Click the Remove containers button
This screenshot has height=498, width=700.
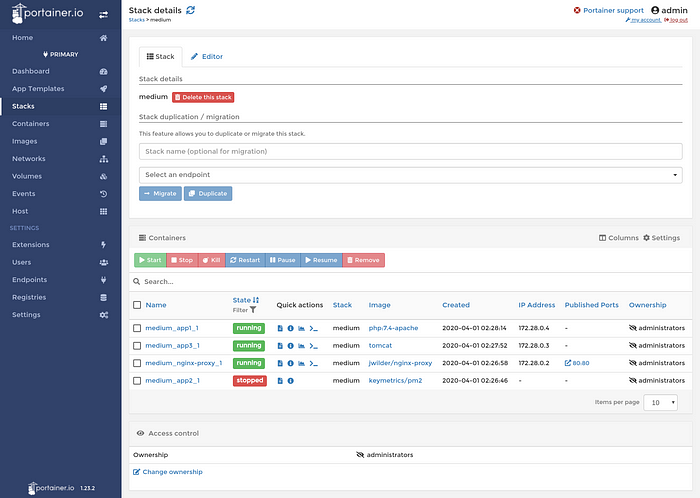363,260
